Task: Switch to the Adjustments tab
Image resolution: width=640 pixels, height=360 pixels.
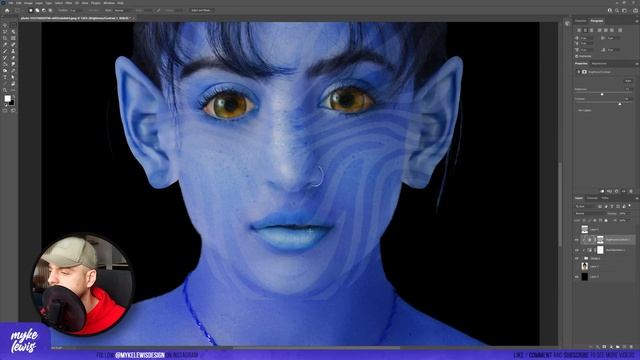Action: pos(599,64)
